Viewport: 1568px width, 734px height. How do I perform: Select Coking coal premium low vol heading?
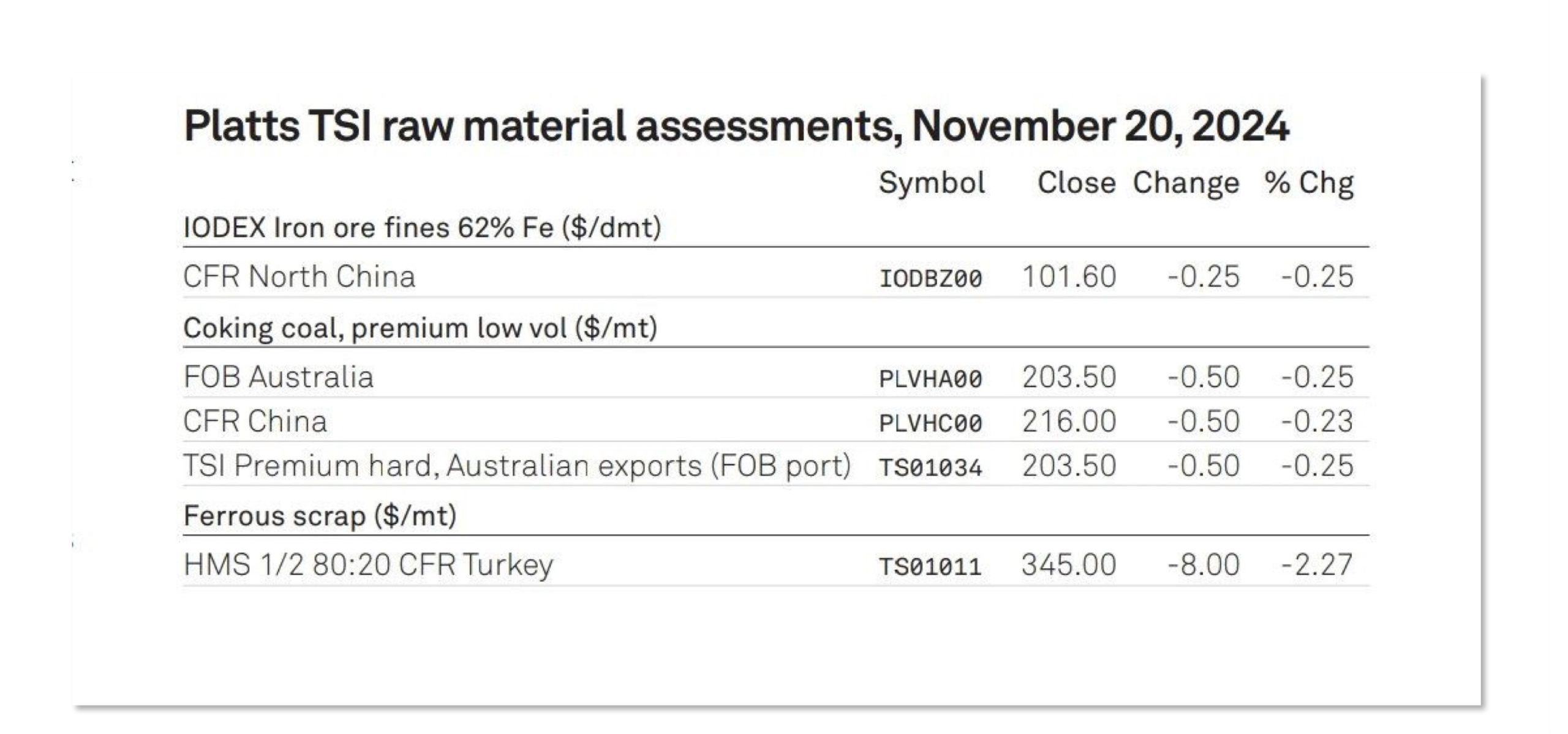click(421, 328)
